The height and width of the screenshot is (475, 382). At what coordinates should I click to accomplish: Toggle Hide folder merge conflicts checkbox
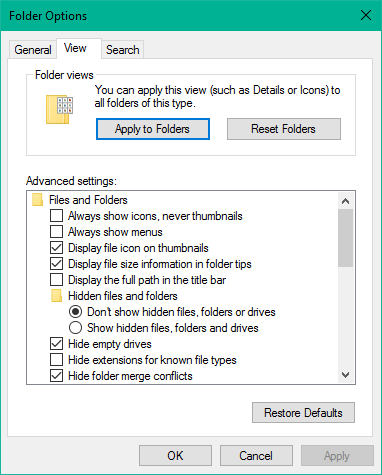(x=56, y=376)
